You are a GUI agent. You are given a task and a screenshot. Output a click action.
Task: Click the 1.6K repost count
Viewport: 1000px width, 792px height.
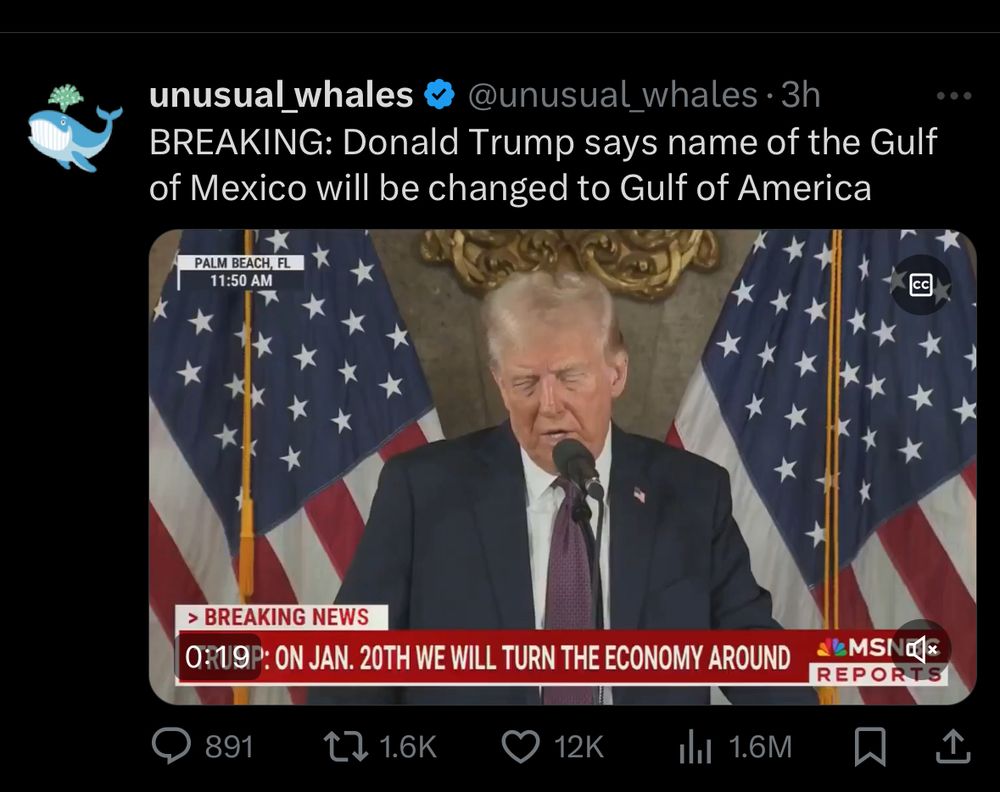click(x=408, y=747)
